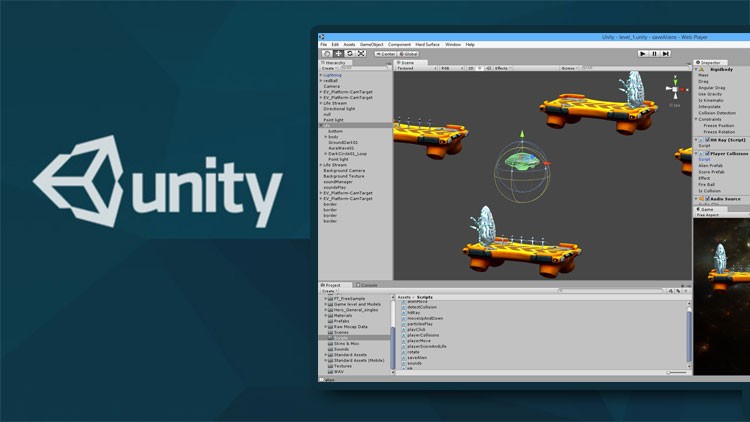
Task: Select the Scale transform tool
Action: coord(361,54)
